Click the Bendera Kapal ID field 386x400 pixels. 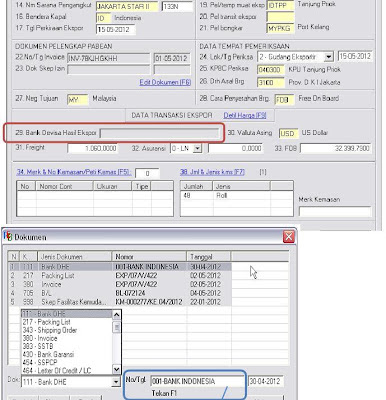click(x=104, y=18)
